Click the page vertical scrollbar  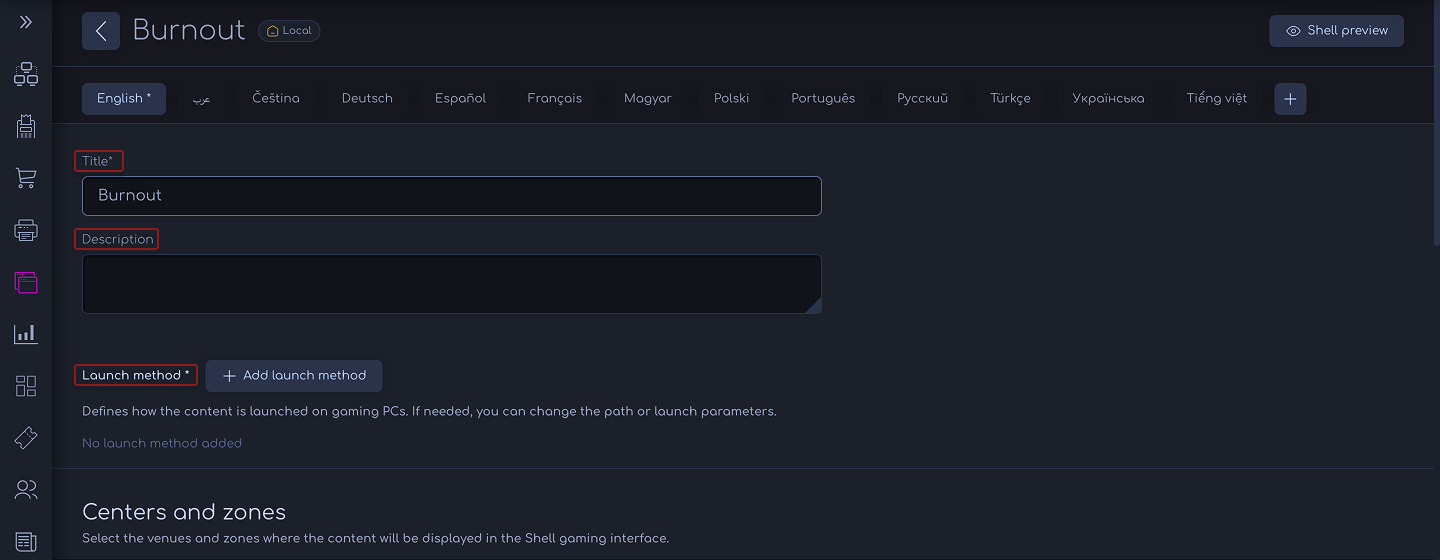coord(1436,125)
